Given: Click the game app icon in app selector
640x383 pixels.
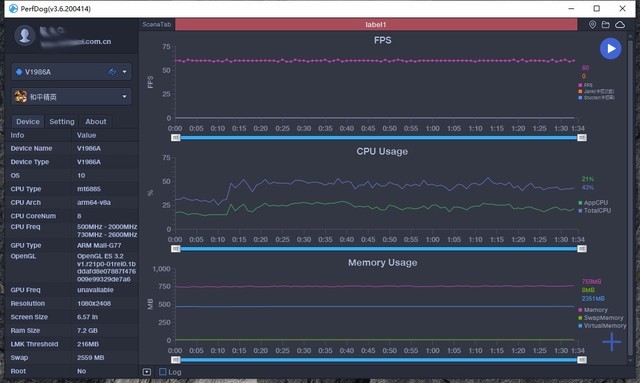Looking at the screenshot, I should (x=20, y=96).
